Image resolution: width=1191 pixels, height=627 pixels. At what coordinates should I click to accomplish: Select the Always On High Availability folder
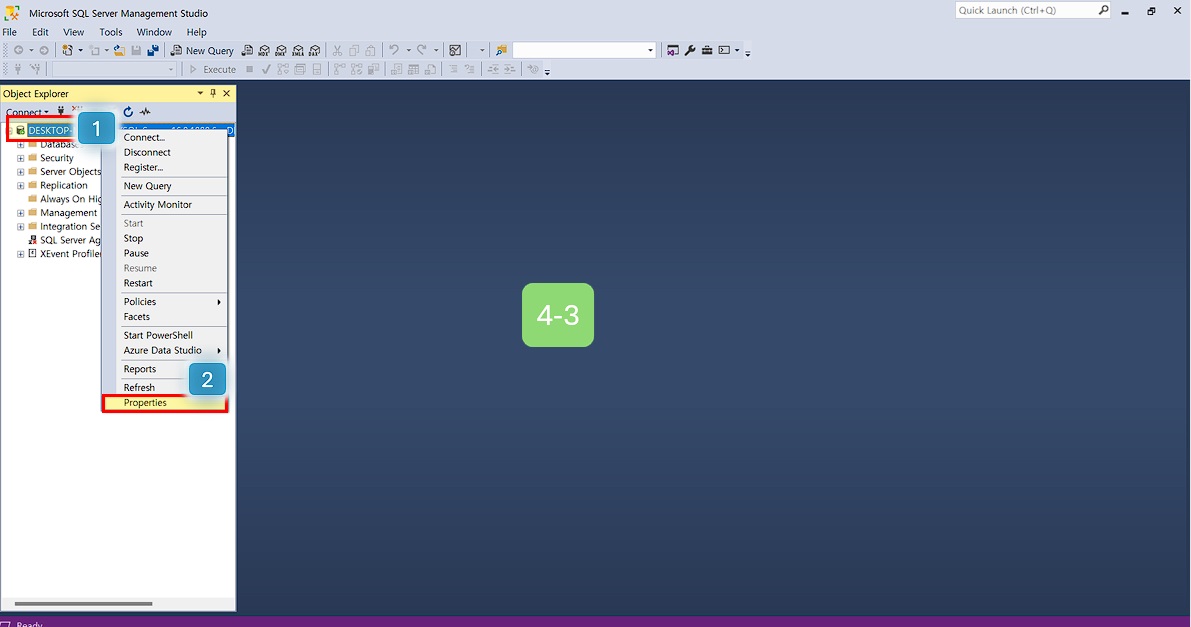[x=70, y=199]
